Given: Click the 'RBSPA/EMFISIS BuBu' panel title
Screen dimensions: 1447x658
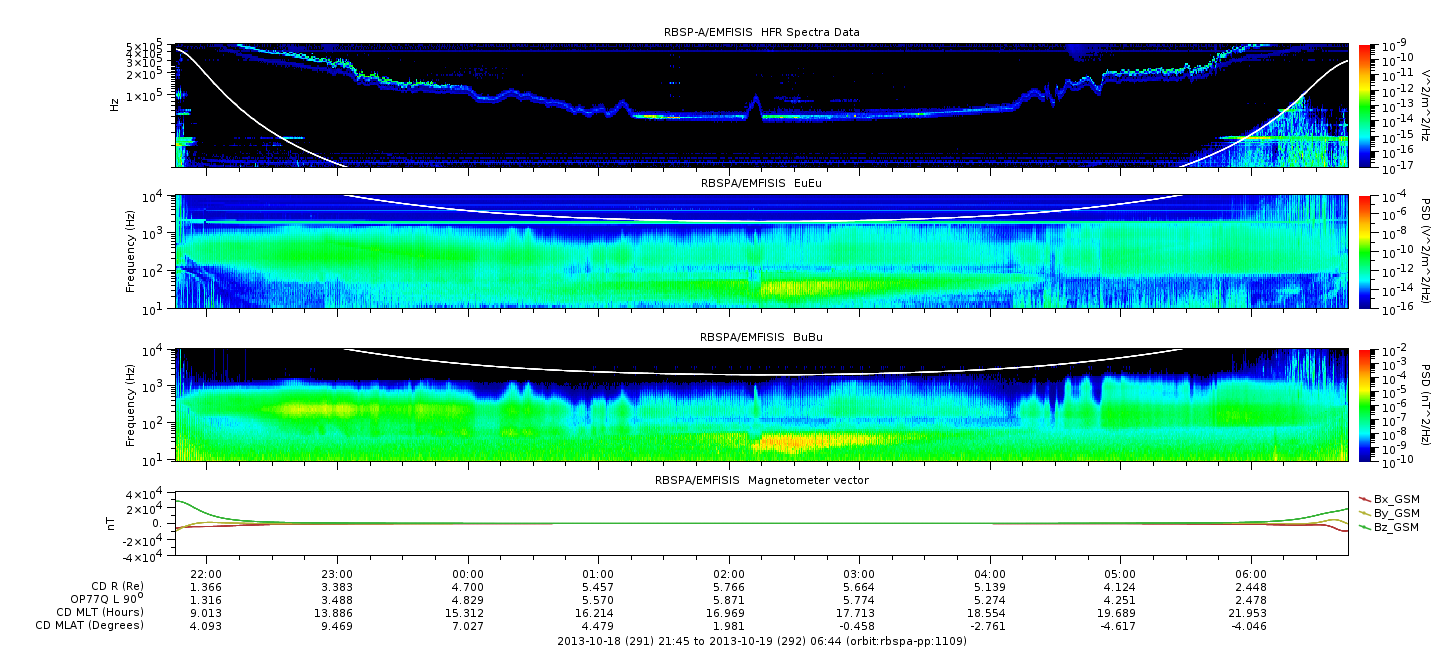Looking at the screenshot, I should pyautogui.click(x=761, y=338).
